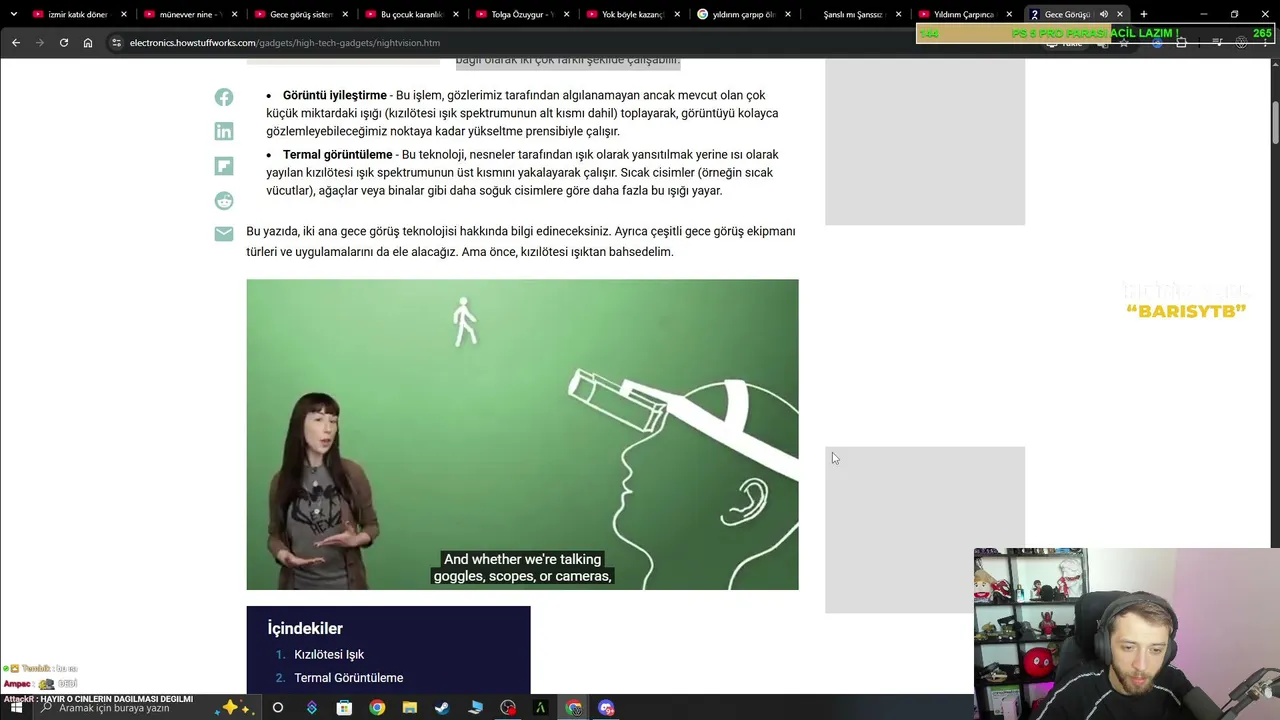The height and width of the screenshot is (720, 1280).
Task: Click the 'Görüntü iyileştirme' bold heading
Action: click(x=334, y=95)
